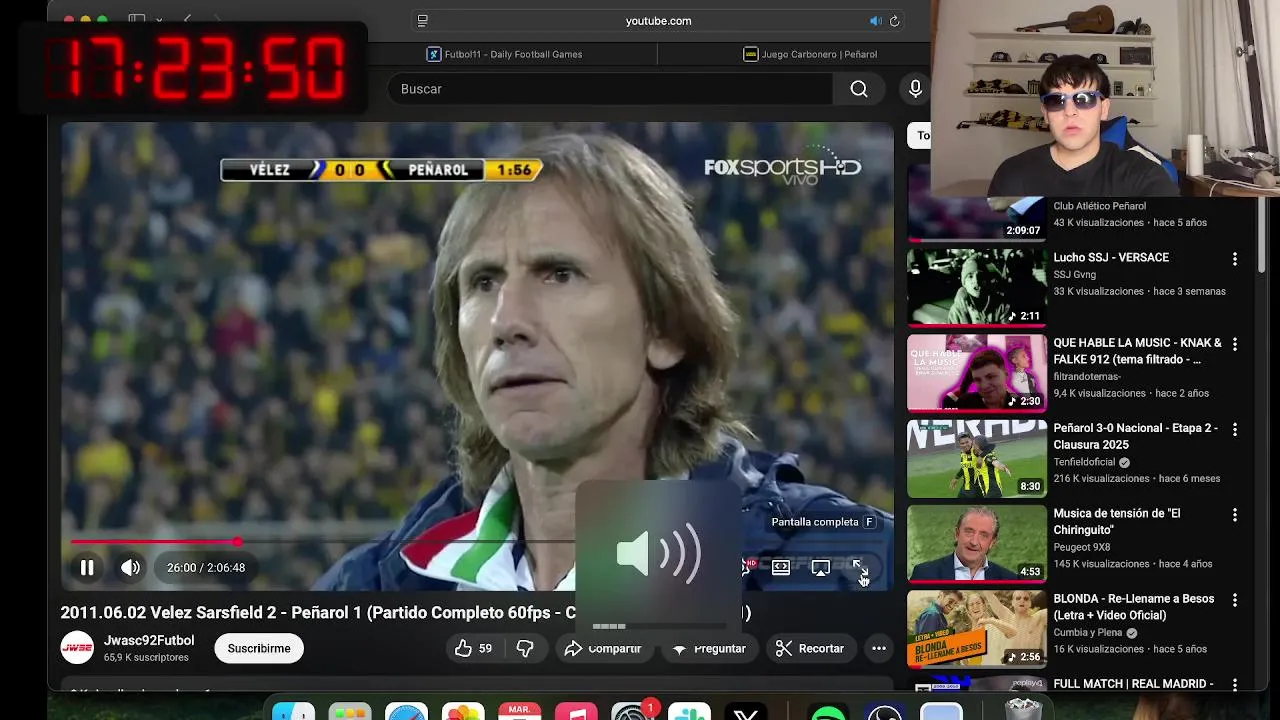Open more actions ellipsis under the video

pos(879,648)
